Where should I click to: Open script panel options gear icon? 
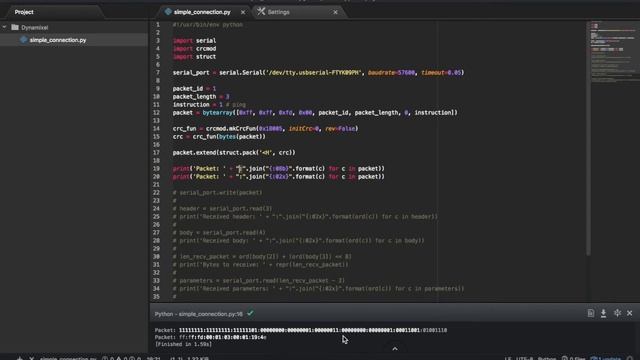(x=617, y=313)
